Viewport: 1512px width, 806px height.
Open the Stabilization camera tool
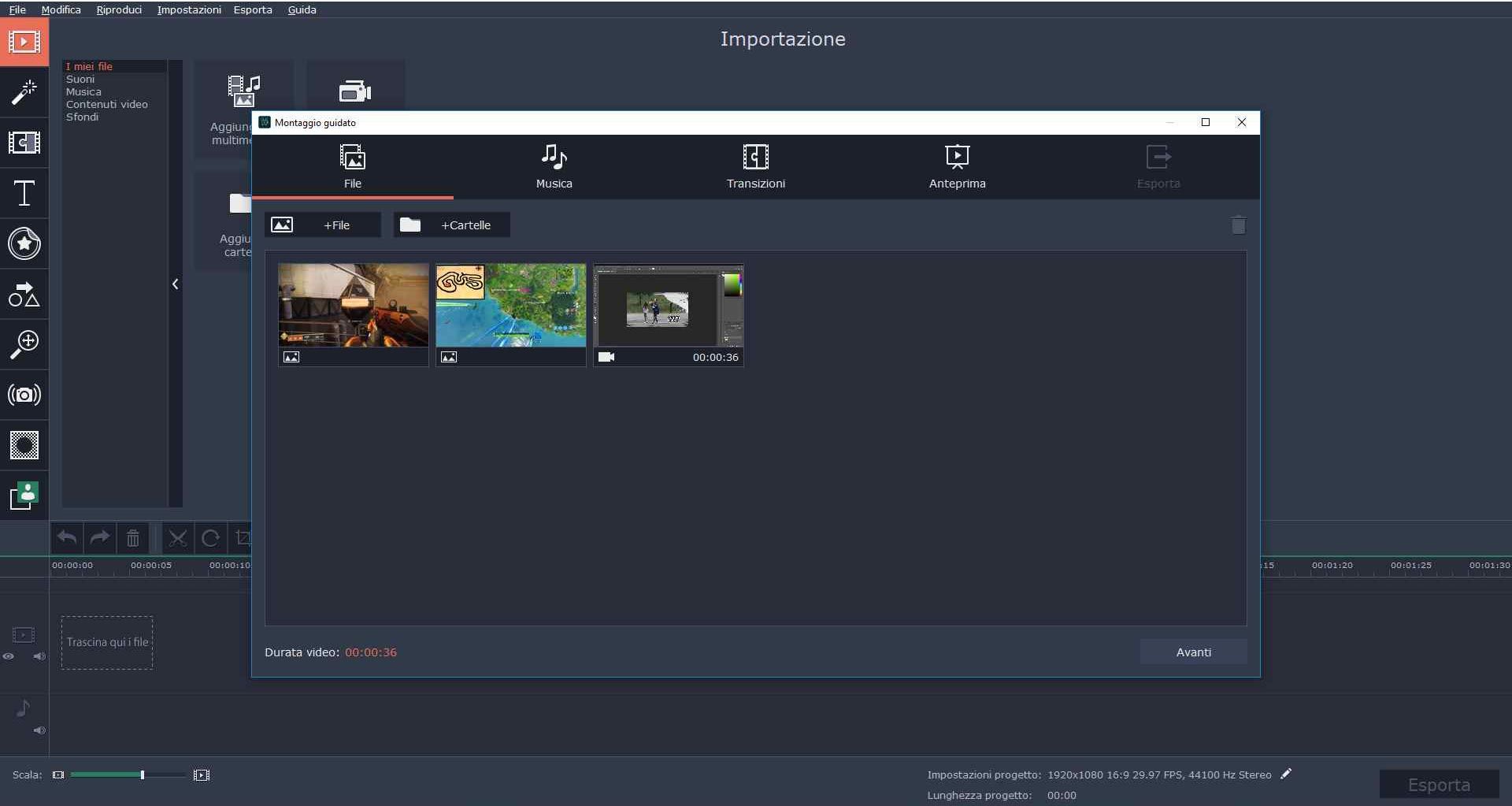pyautogui.click(x=24, y=395)
